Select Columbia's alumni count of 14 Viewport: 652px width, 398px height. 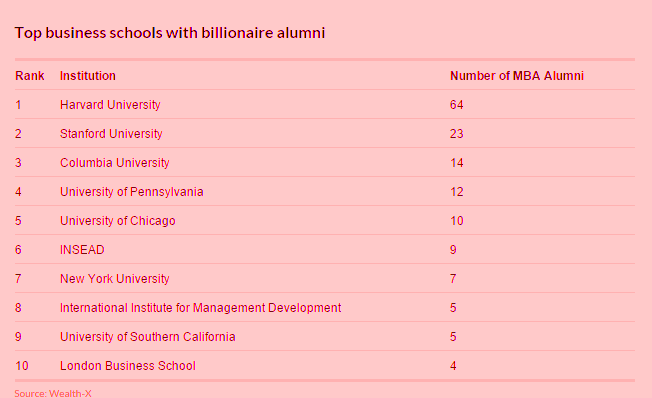point(457,163)
